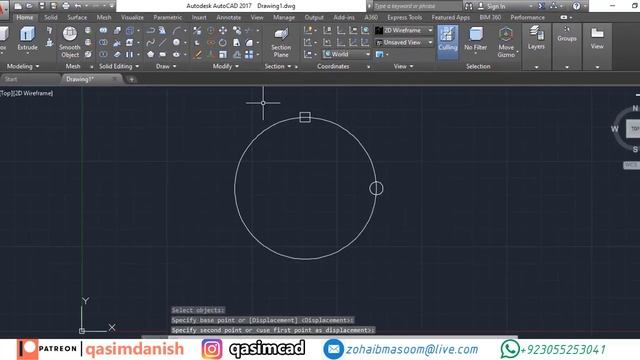Select the Section Plane tool
This screenshot has width=640, height=360.
(x=281, y=43)
